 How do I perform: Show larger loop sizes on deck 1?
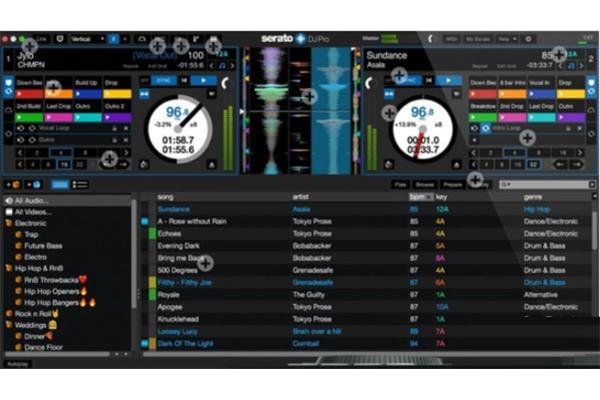click(x=126, y=153)
